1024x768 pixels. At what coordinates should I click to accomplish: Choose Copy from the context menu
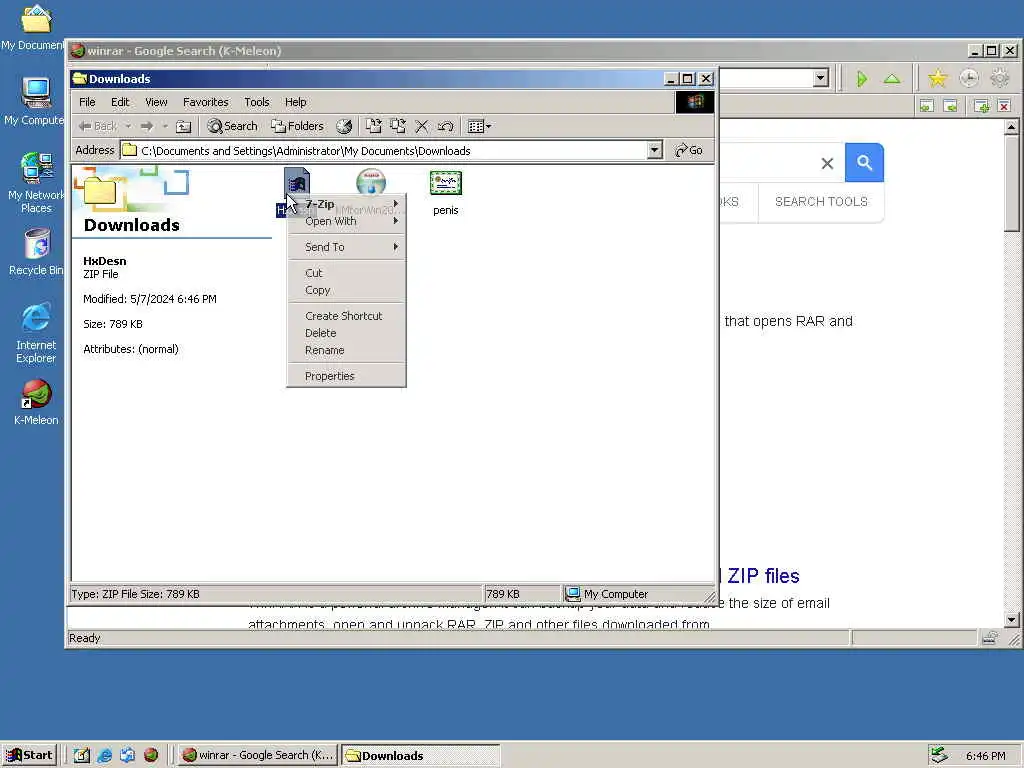(346, 290)
